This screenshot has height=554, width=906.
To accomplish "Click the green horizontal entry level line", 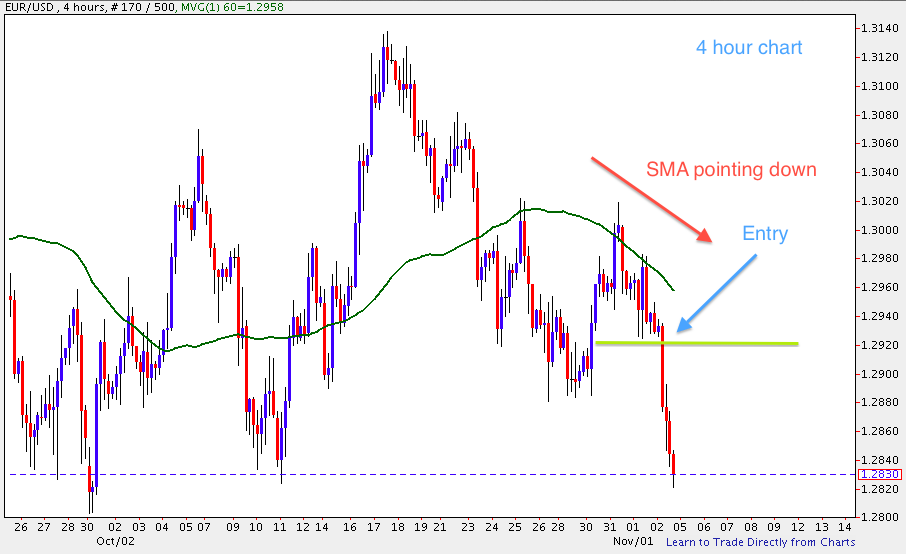I will click(x=697, y=344).
